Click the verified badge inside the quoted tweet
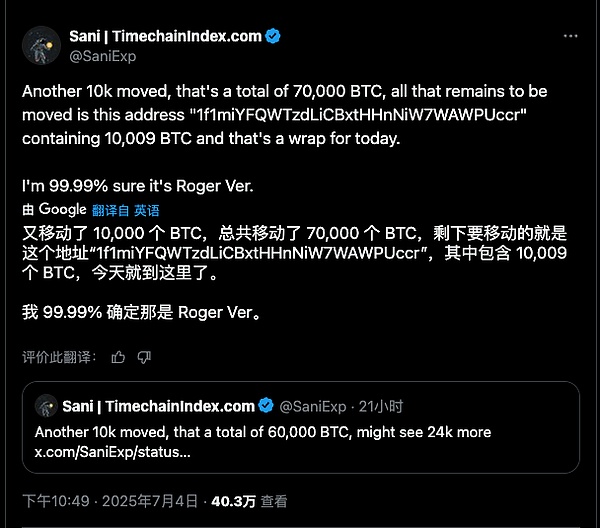This screenshot has width=600, height=528. pos(266,406)
